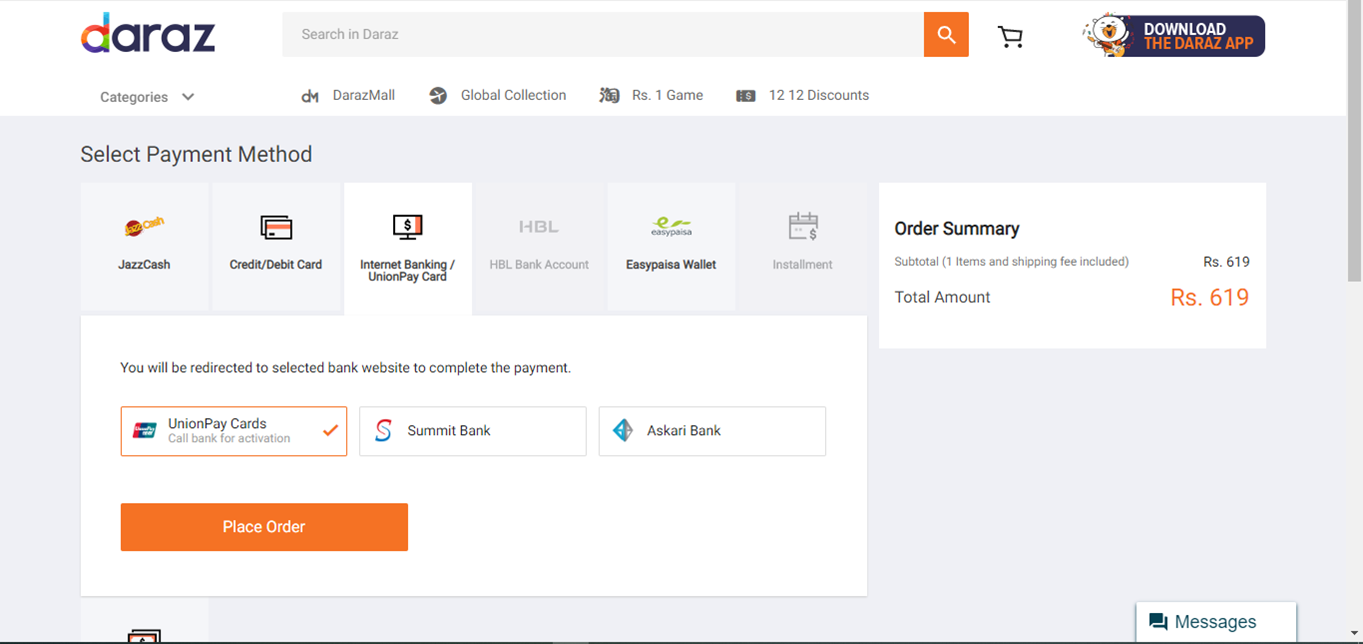Click the Askari Bank logo
The height and width of the screenshot is (644, 1363).
coord(623,431)
